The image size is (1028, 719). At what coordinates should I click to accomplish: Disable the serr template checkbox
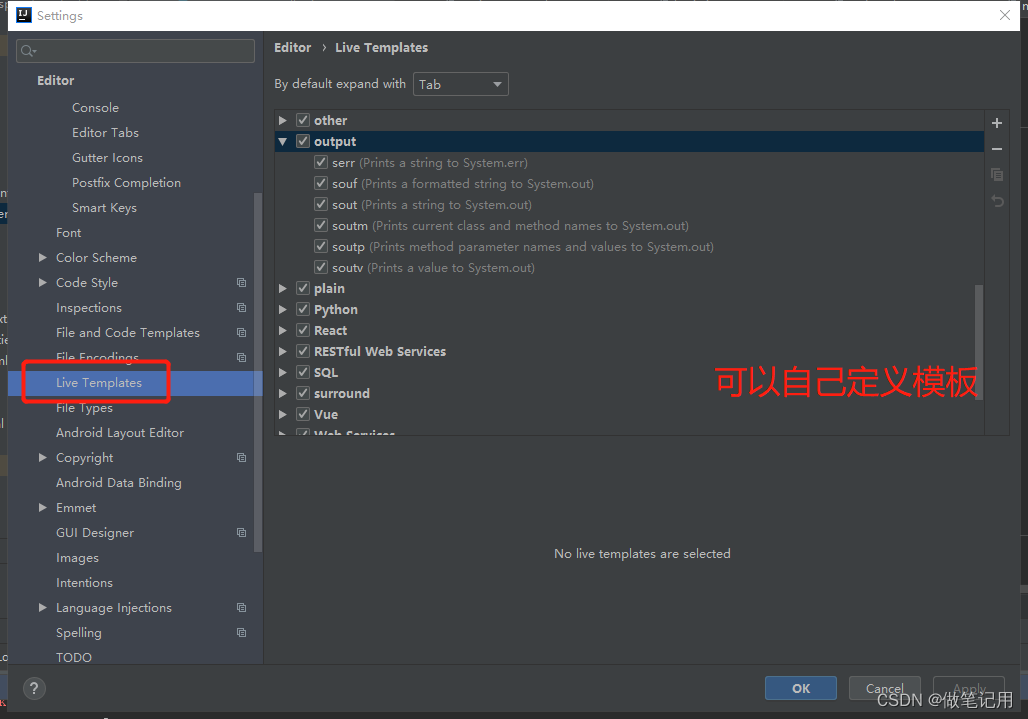coord(321,162)
